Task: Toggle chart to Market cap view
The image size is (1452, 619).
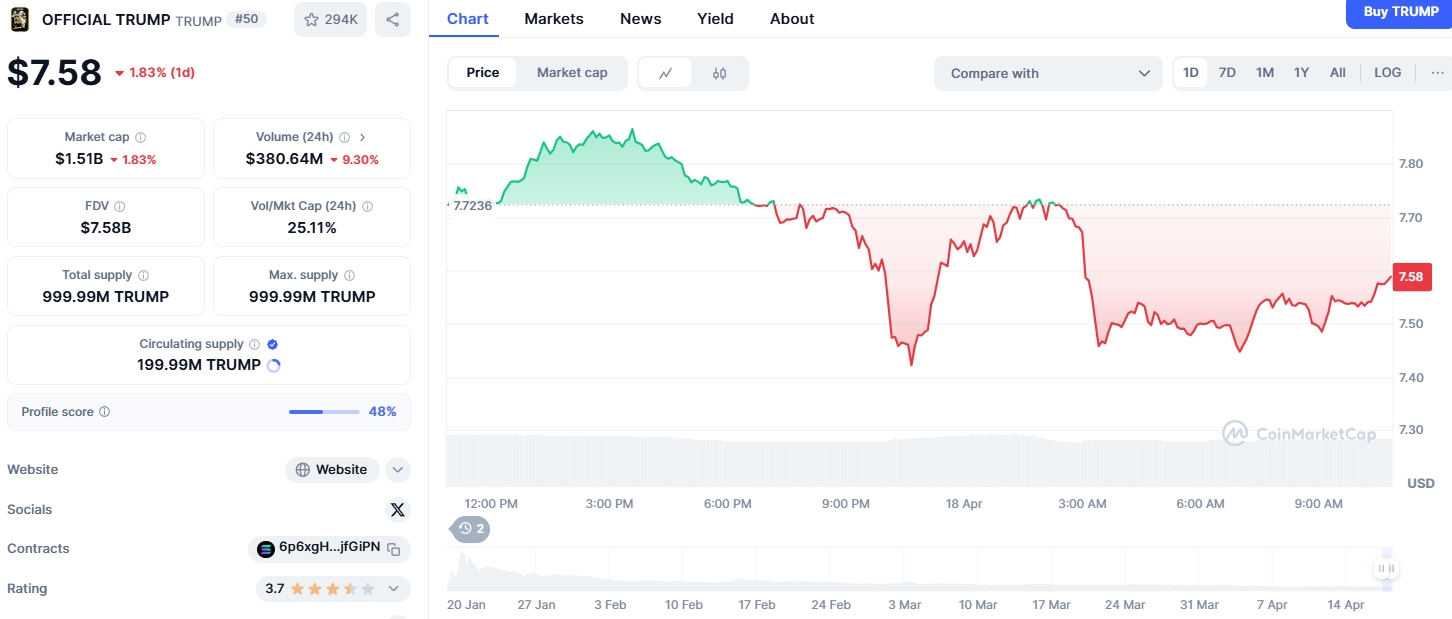Action: 572,73
